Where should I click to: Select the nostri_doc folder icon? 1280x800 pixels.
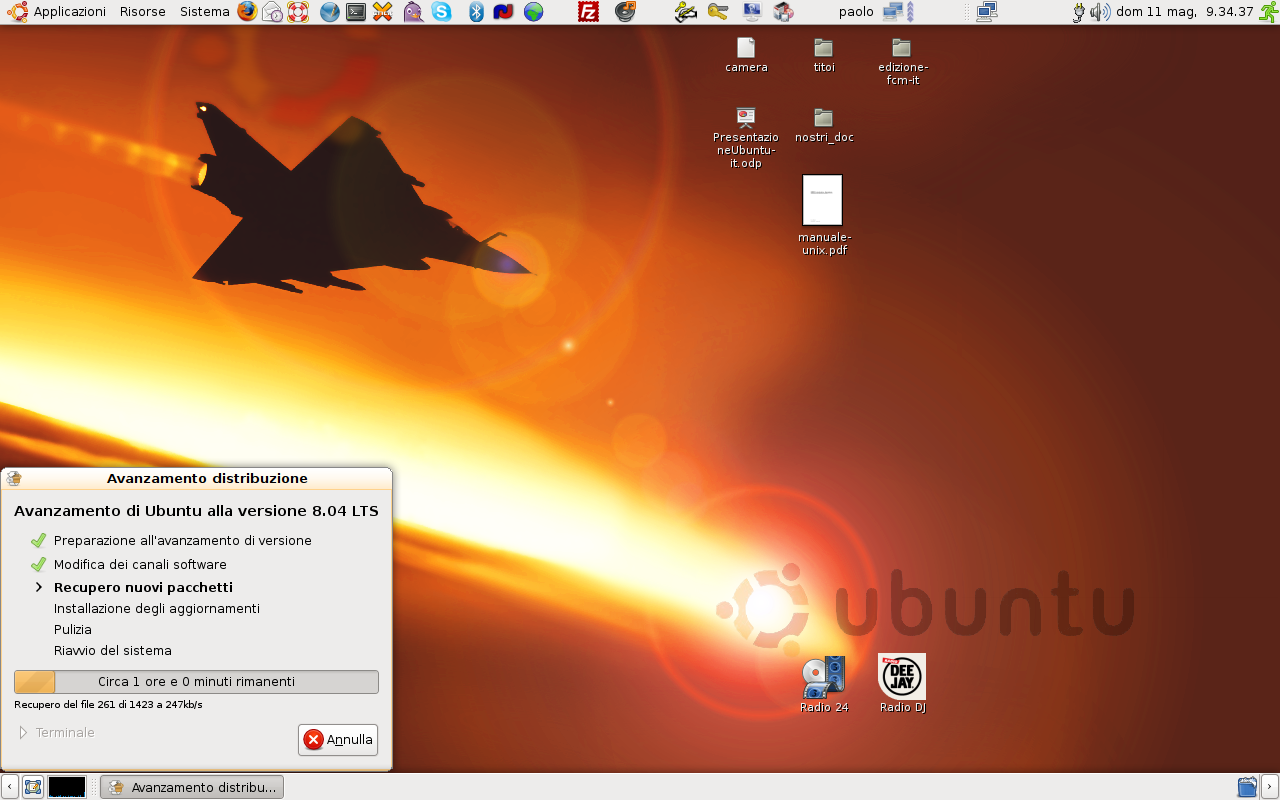(823, 125)
